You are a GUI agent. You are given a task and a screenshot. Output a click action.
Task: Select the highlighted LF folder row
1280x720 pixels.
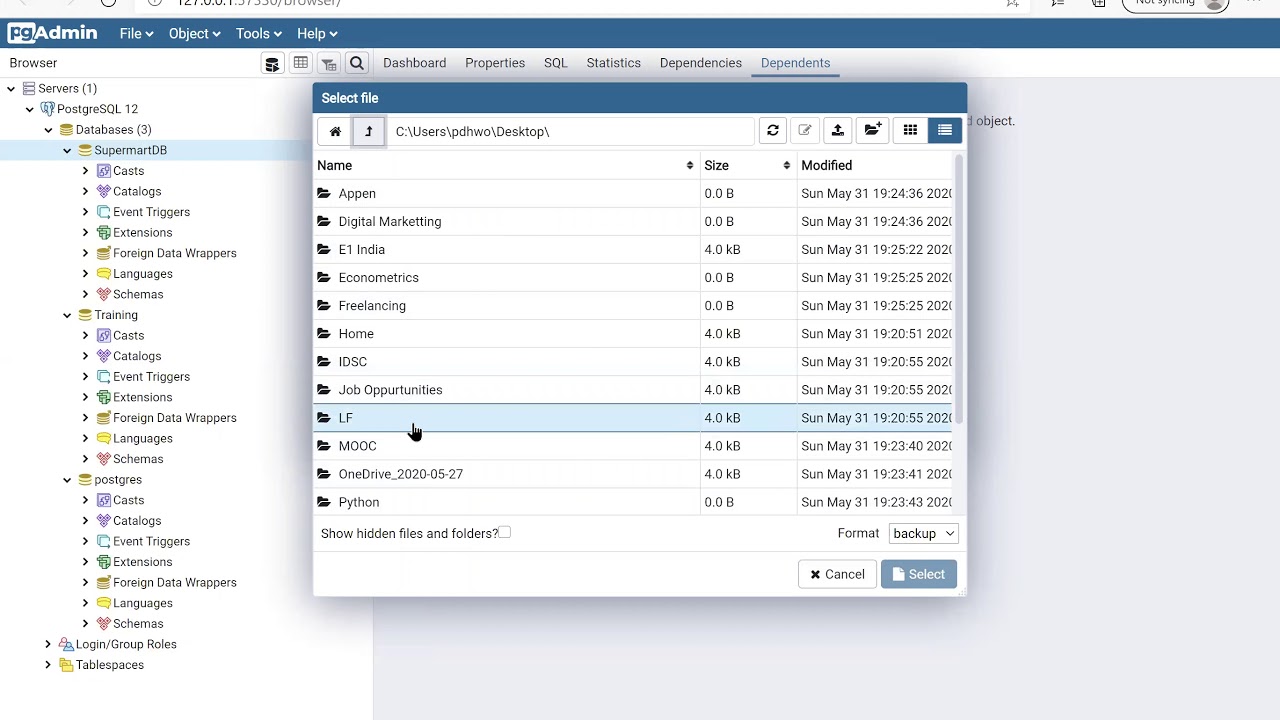[633, 417]
